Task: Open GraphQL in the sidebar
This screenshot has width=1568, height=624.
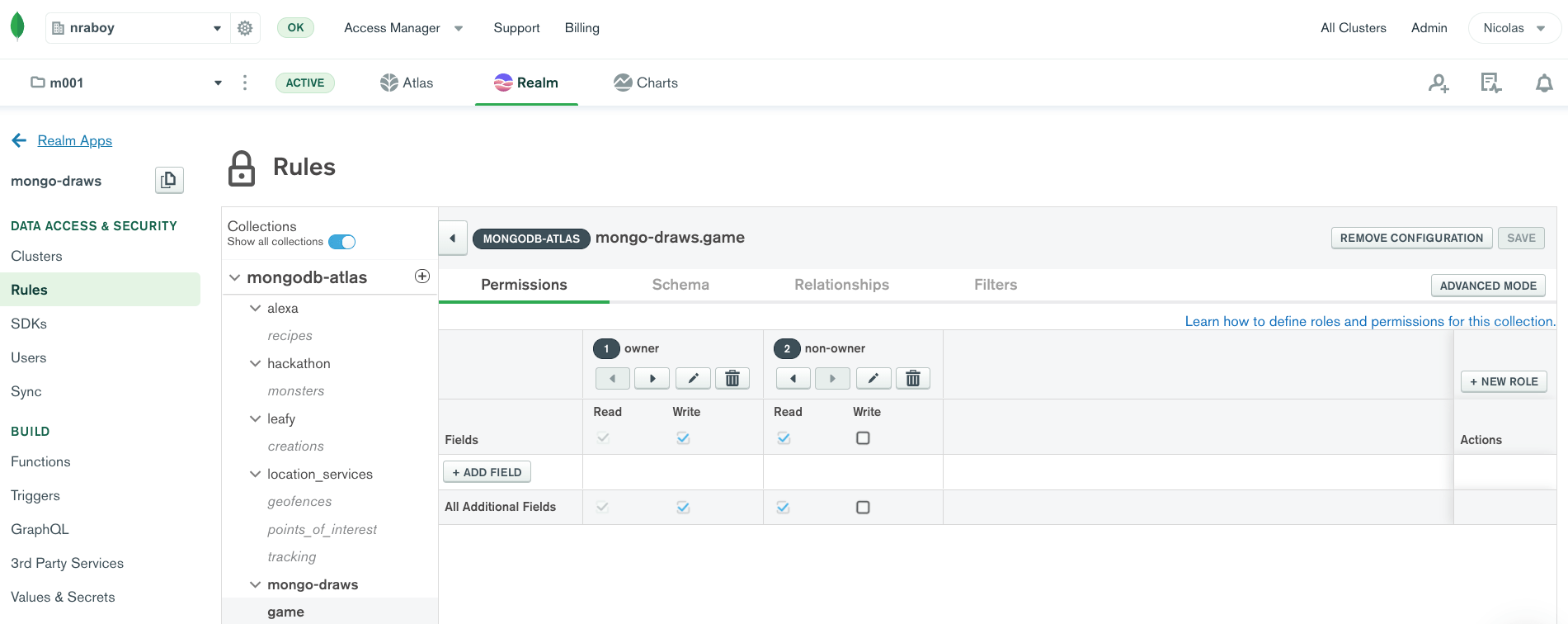Action: (x=40, y=529)
